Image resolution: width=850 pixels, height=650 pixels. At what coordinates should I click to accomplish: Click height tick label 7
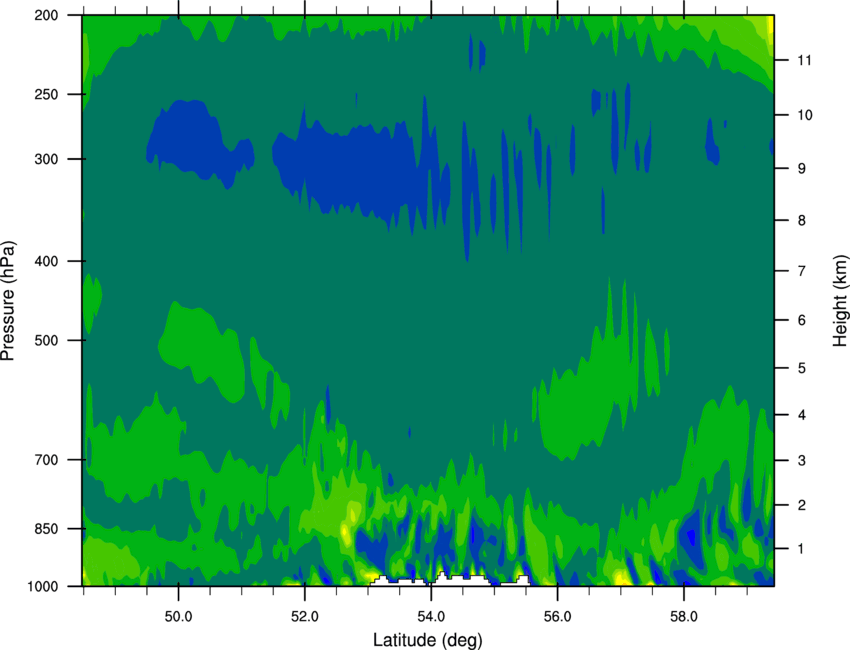point(802,271)
